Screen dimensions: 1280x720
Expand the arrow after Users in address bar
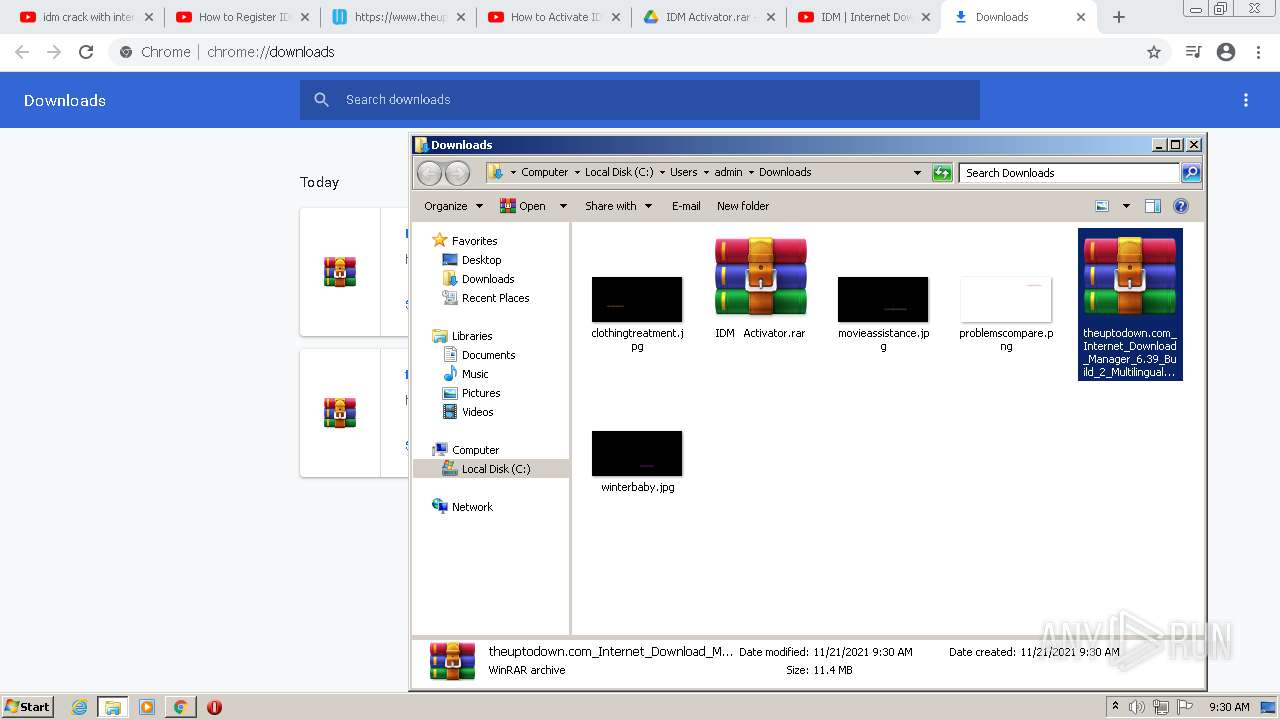click(706, 172)
